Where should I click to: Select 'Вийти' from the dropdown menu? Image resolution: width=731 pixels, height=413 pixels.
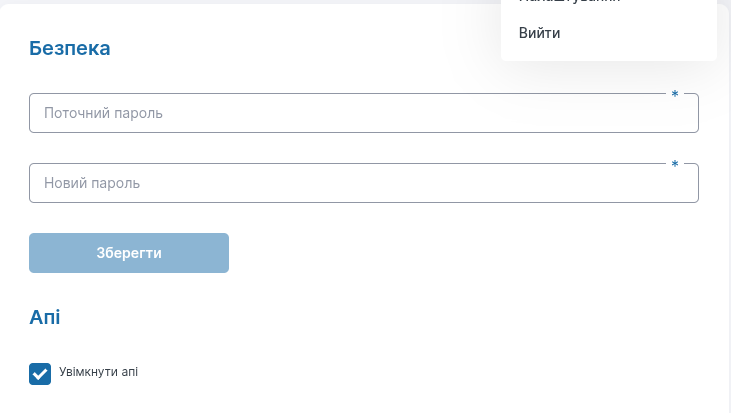[539, 34]
